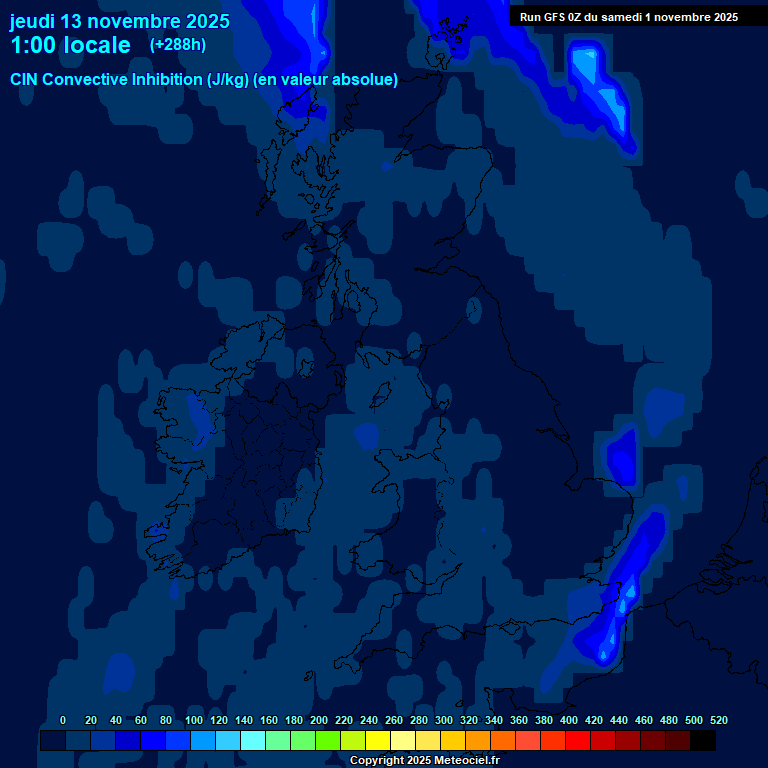Image resolution: width=768 pixels, height=768 pixels.
Task: Select the 400–420 pure red legend swatch
Action: click(577, 740)
